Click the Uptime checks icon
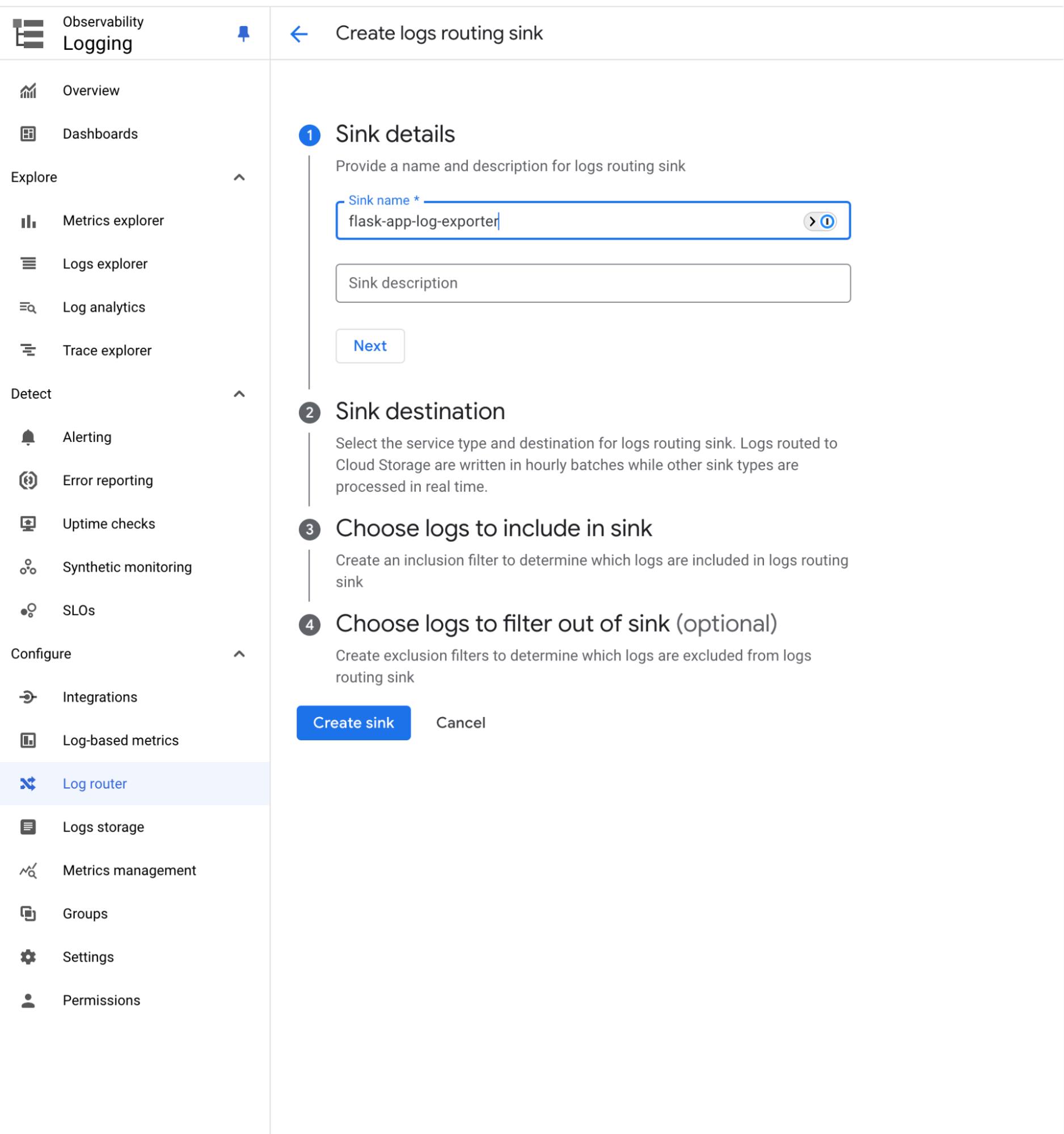The height and width of the screenshot is (1134, 1064). click(28, 523)
